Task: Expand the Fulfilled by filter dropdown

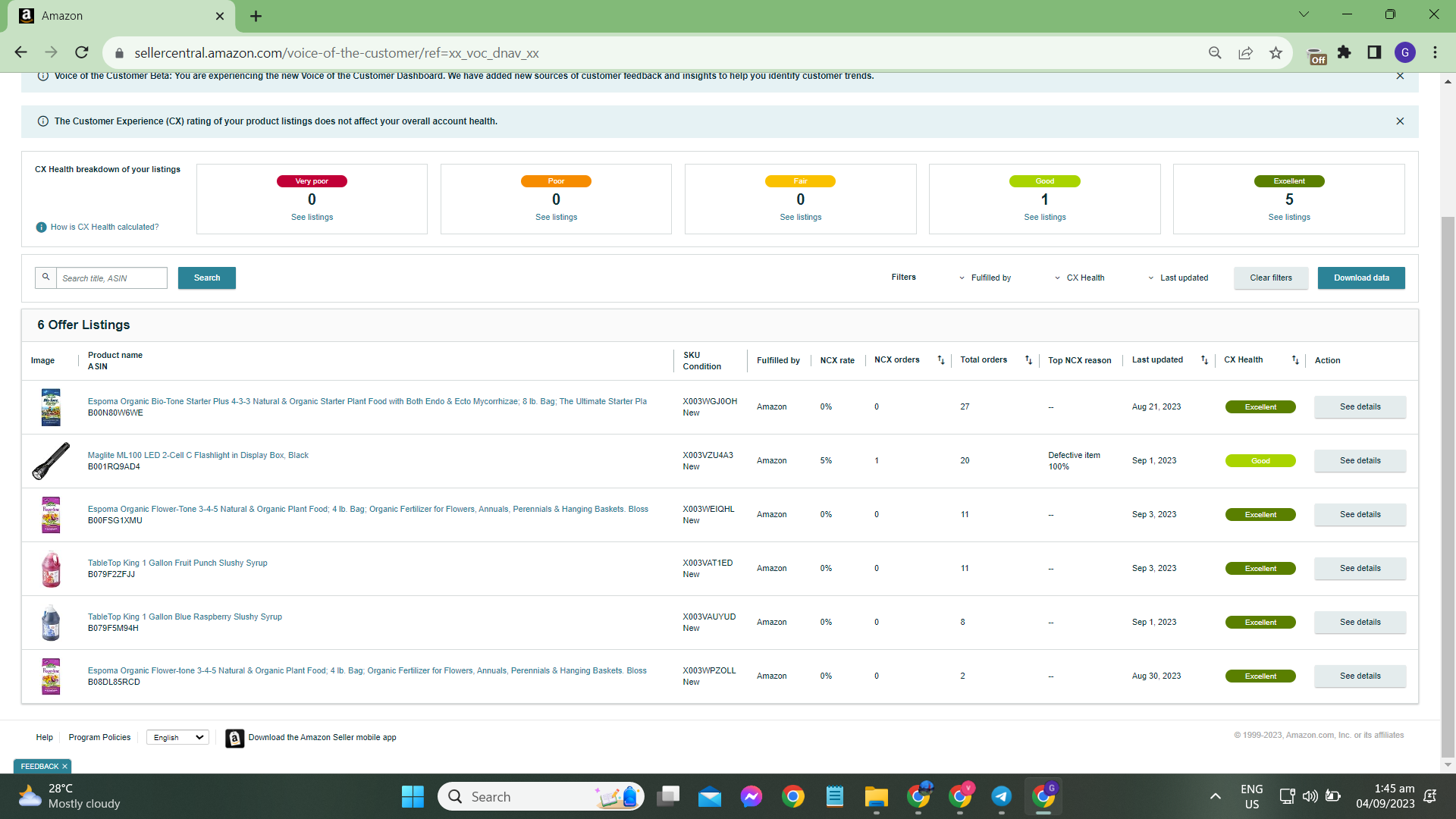Action: pos(985,278)
